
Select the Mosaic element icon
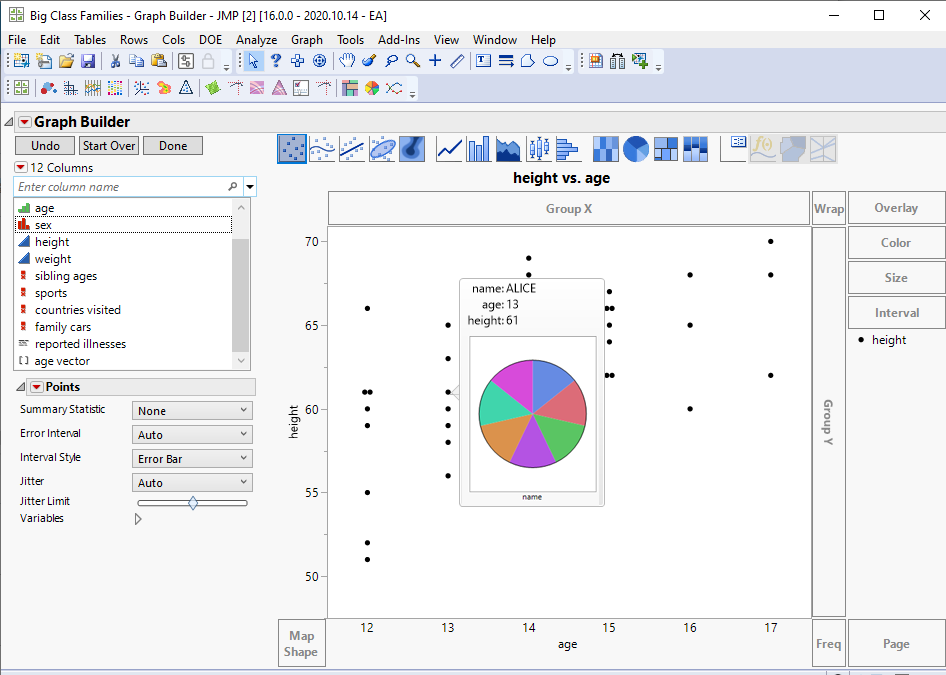point(695,149)
